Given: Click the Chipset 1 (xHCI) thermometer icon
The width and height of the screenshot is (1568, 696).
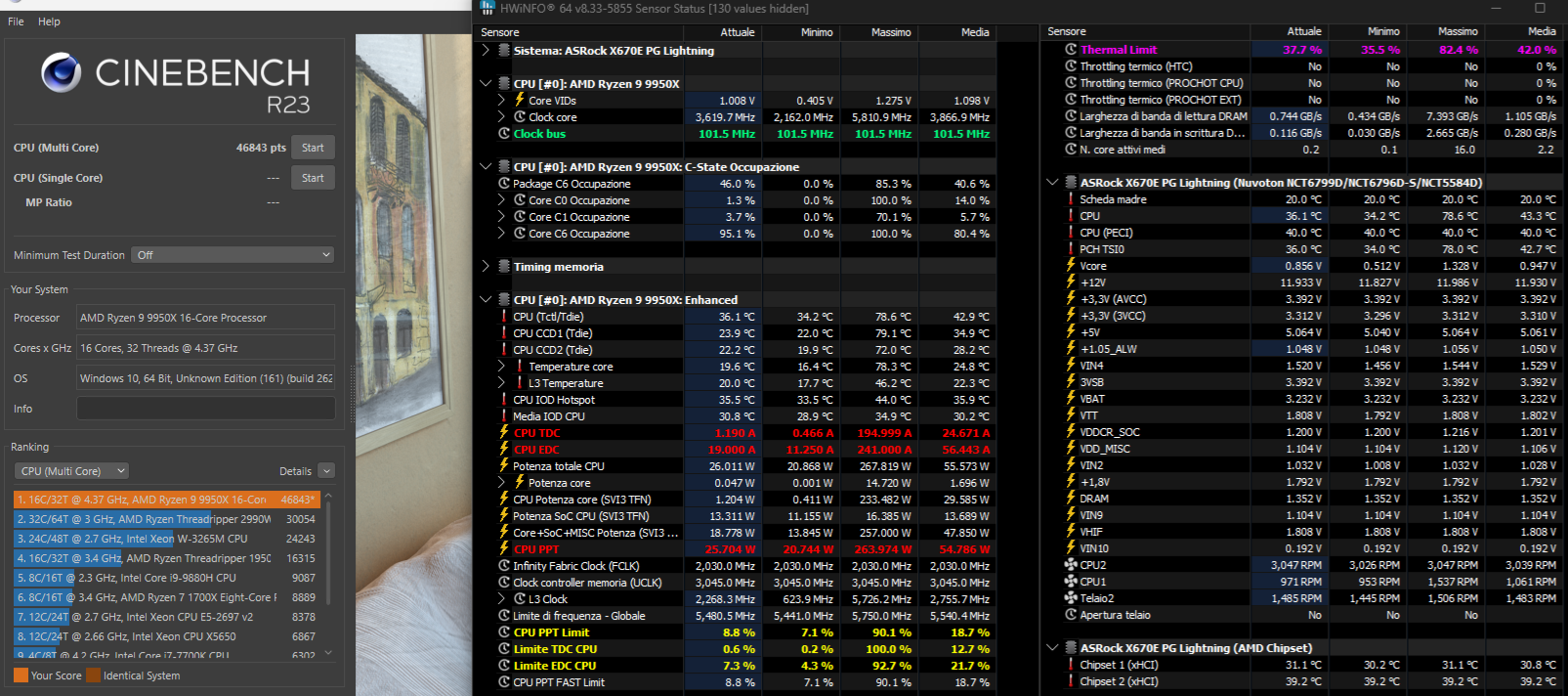Looking at the screenshot, I should [x=1071, y=665].
